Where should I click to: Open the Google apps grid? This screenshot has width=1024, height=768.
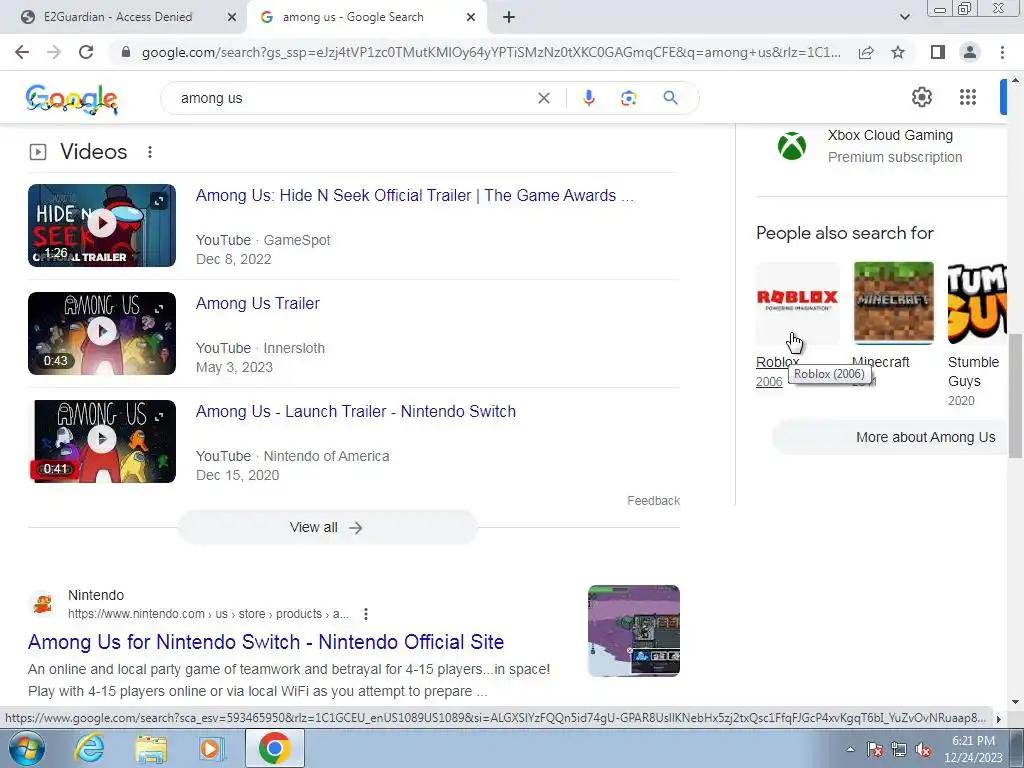tap(968, 97)
